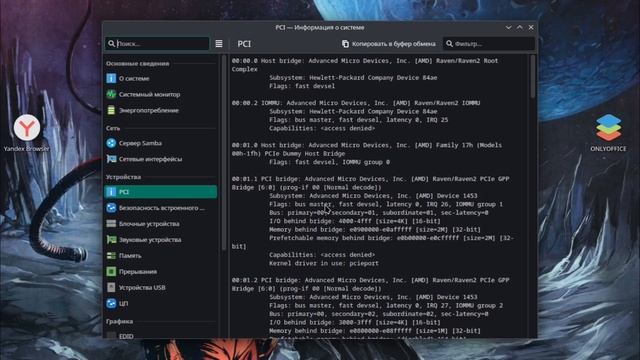Open the Прерывания page
640x360 pixels.
(x=160, y=271)
